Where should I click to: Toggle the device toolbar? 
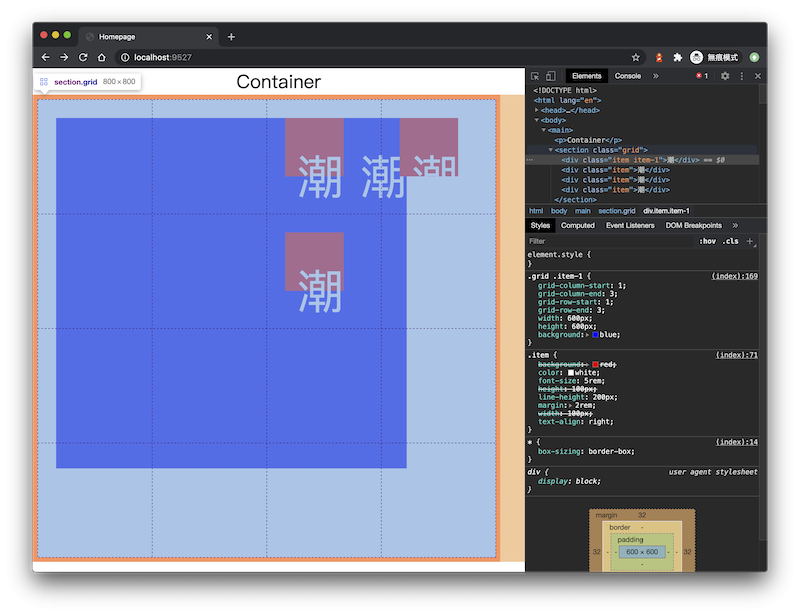pos(551,76)
